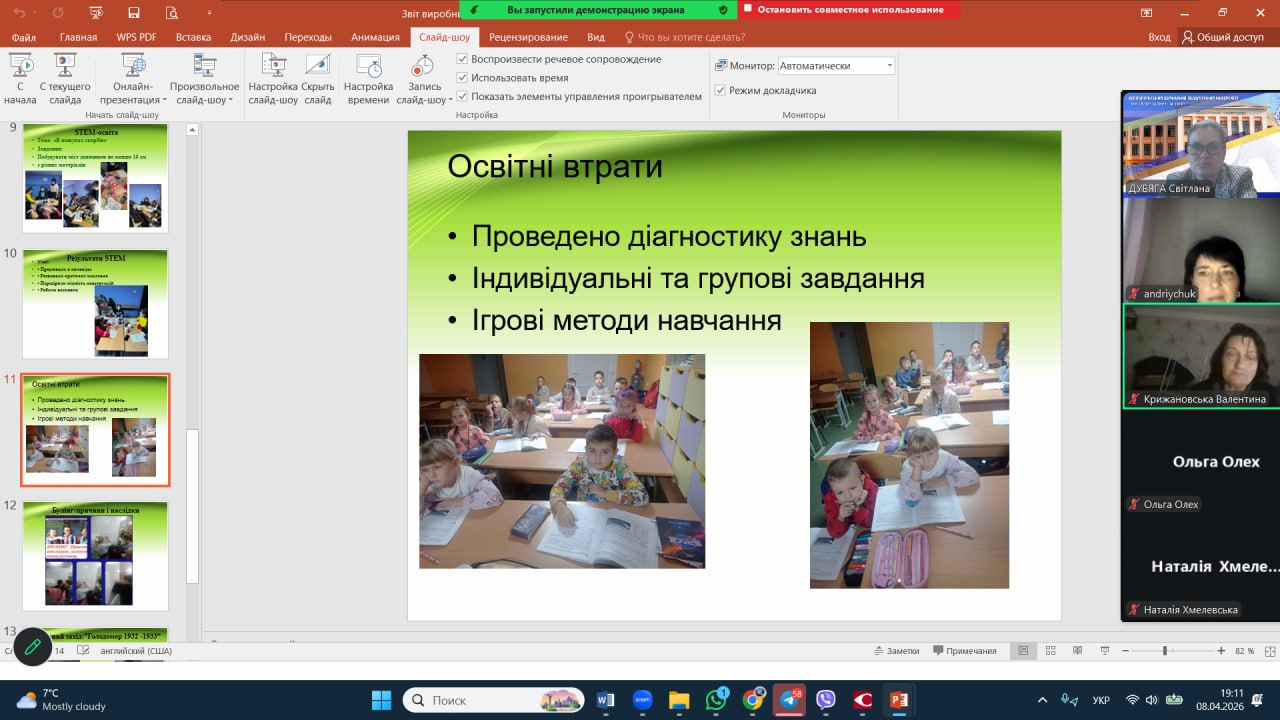Open the Монитор dropdown list
The image size is (1280, 720).
[x=889, y=66]
